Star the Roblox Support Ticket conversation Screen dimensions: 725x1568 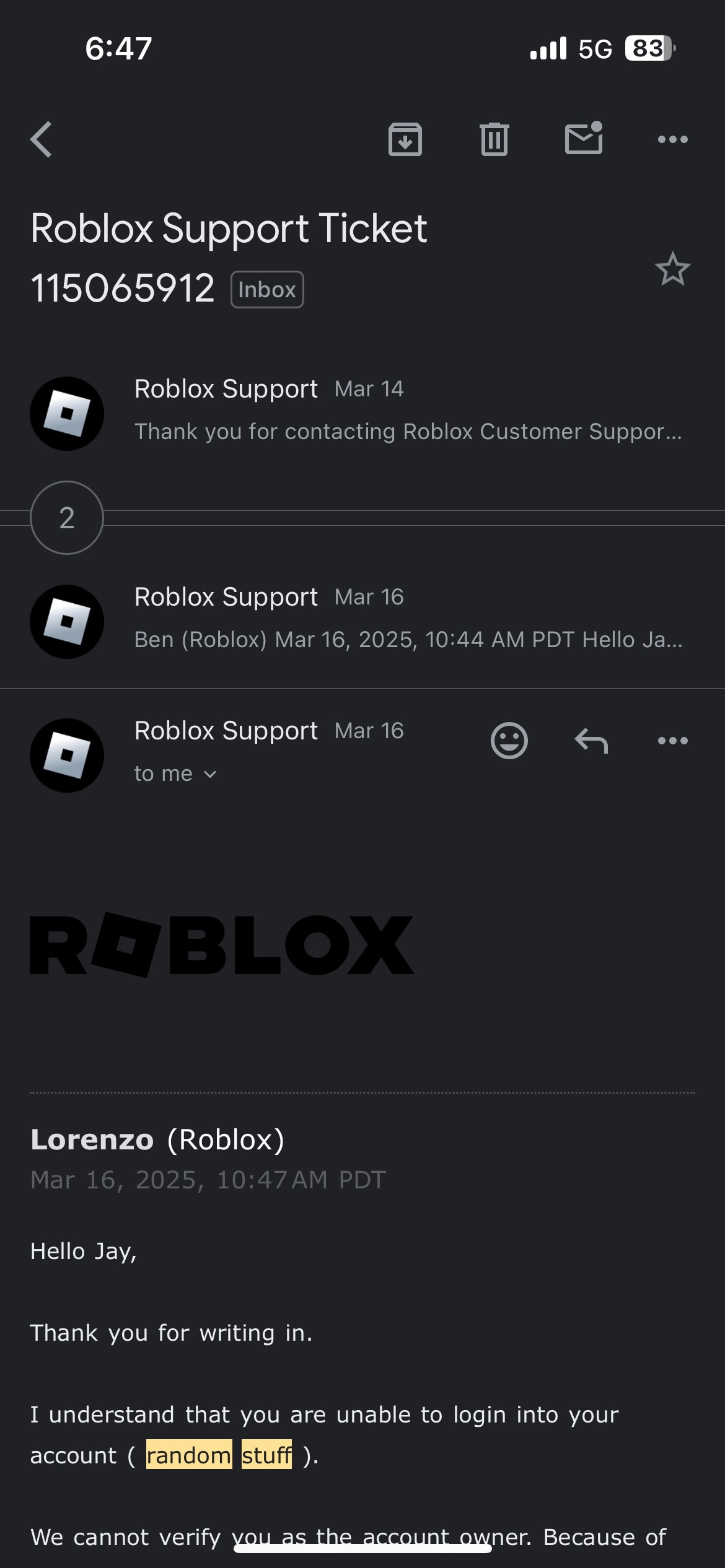pyautogui.click(x=672, y=269)
